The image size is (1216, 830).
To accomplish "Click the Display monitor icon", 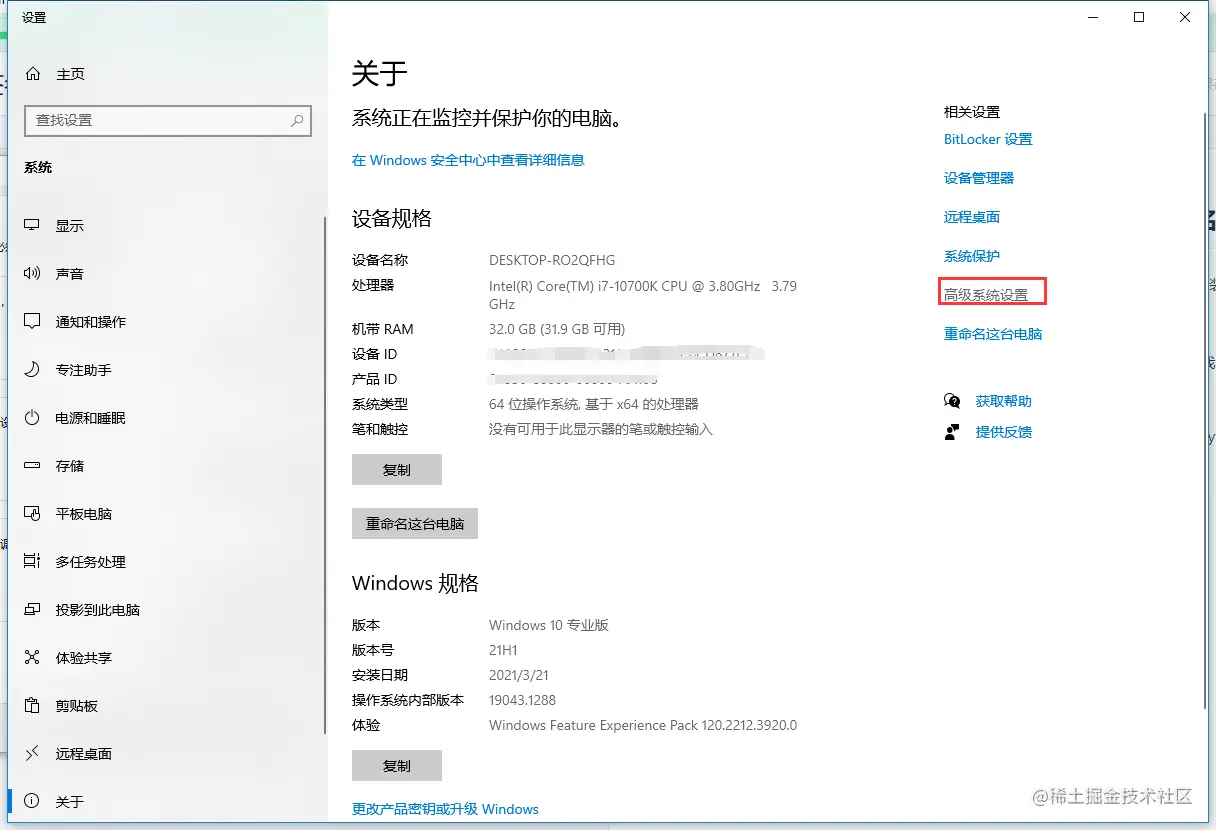I will (x=33, y=226).
